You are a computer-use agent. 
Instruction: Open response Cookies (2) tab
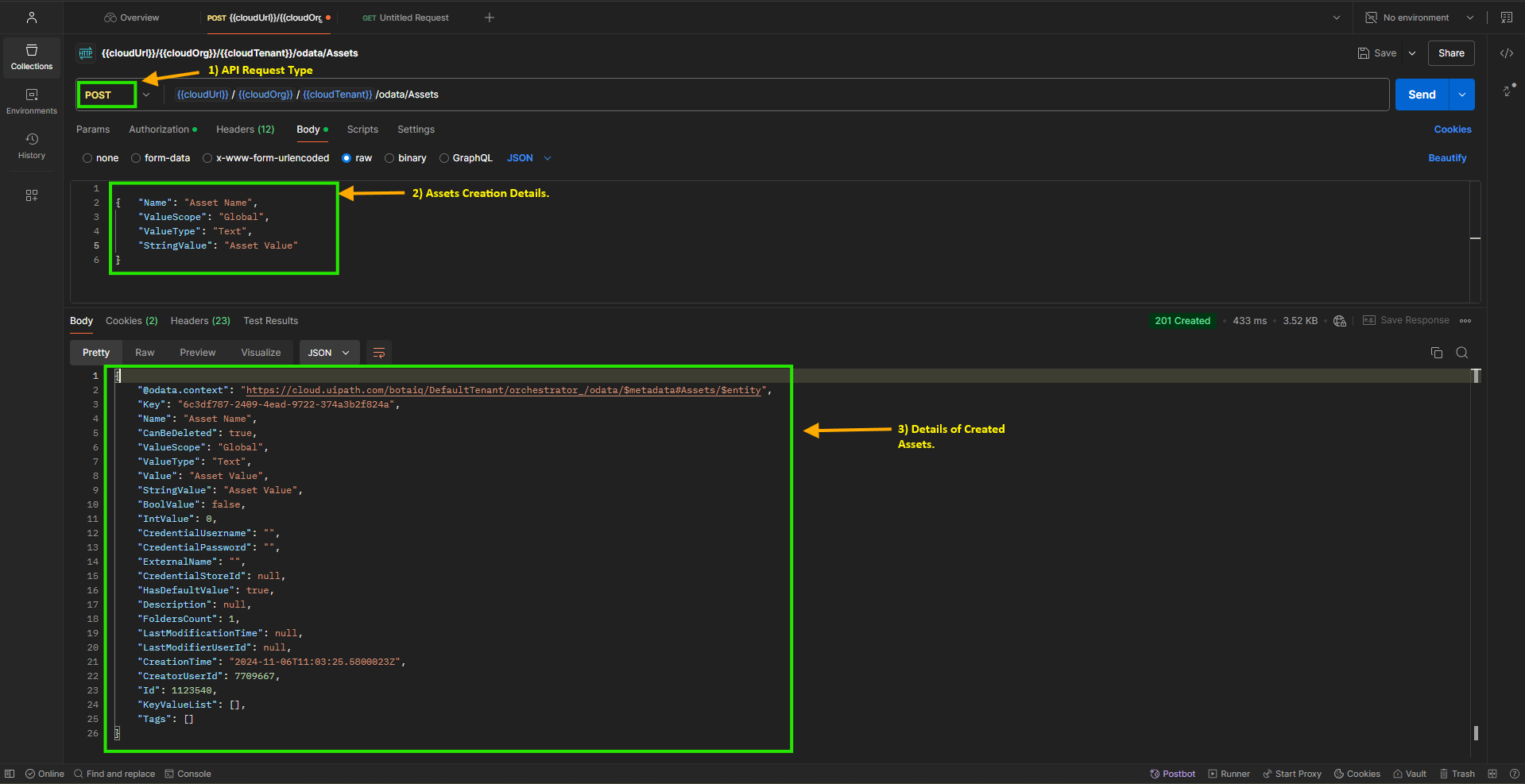click(x=132, y=321)
